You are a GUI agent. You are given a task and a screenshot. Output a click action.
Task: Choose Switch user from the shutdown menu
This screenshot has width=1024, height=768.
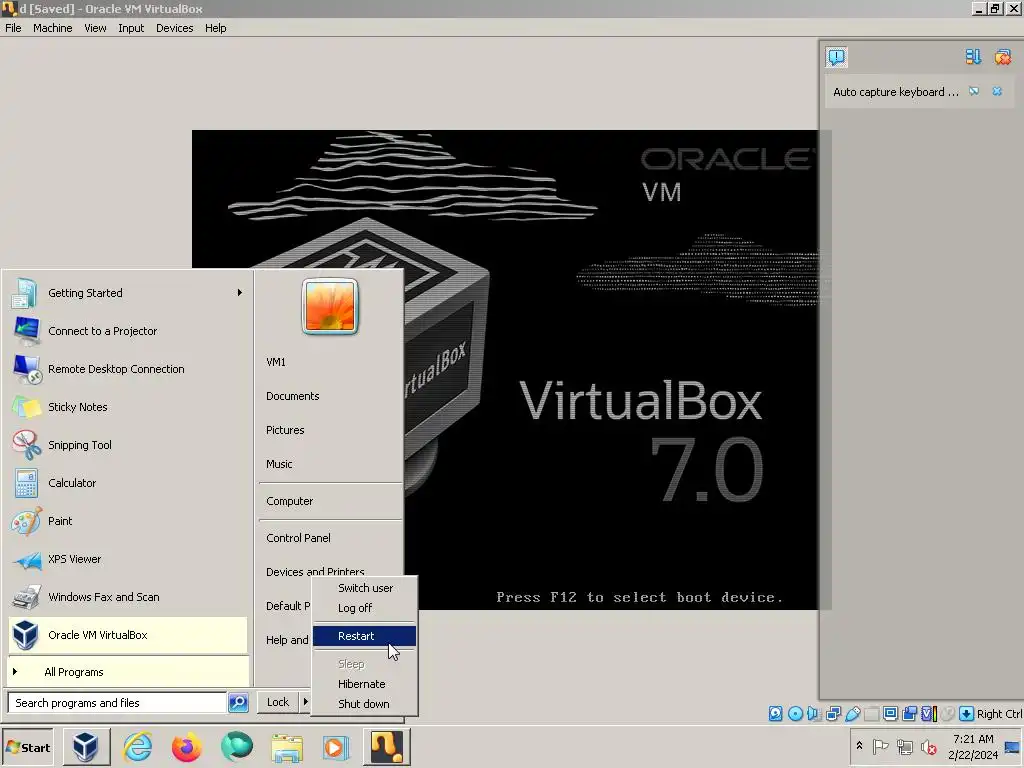tap(364, 588)
